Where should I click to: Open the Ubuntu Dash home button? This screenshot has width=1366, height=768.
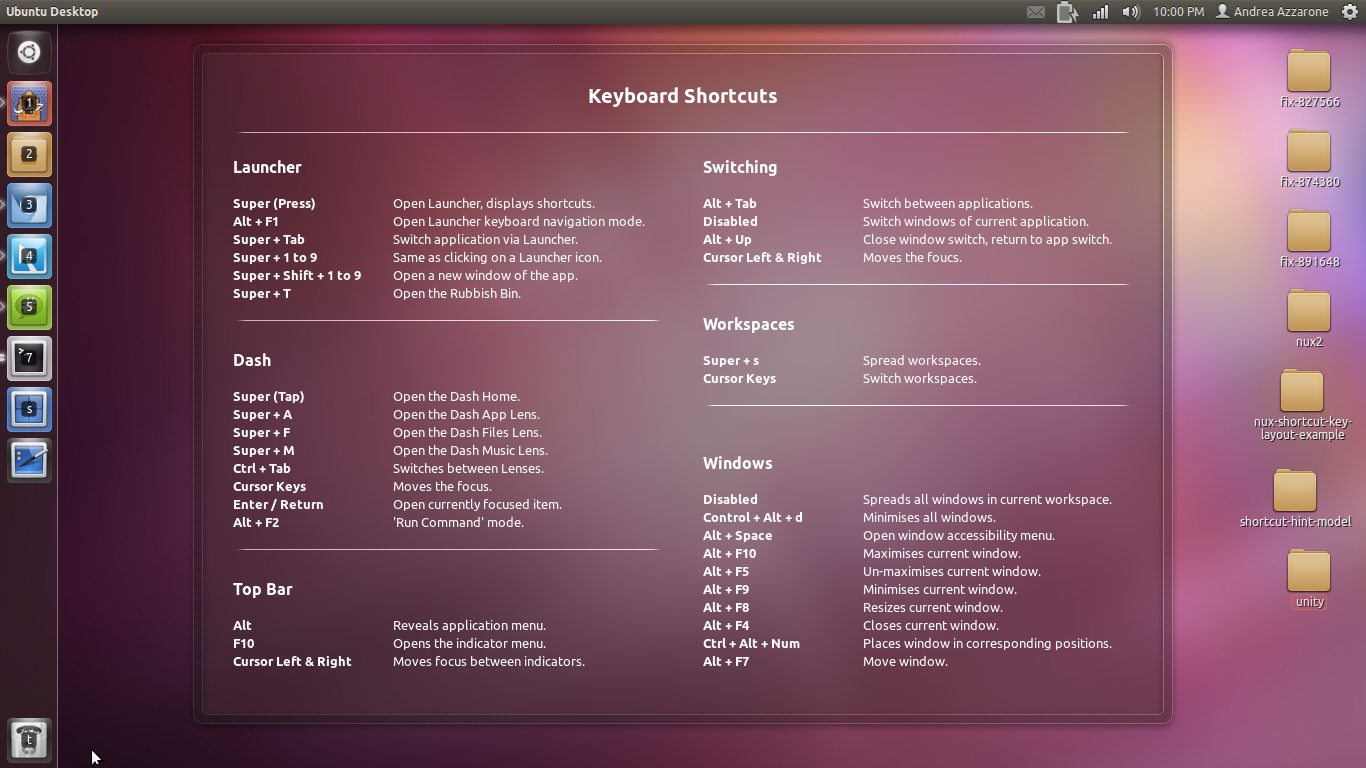click(x=28, y=52)
